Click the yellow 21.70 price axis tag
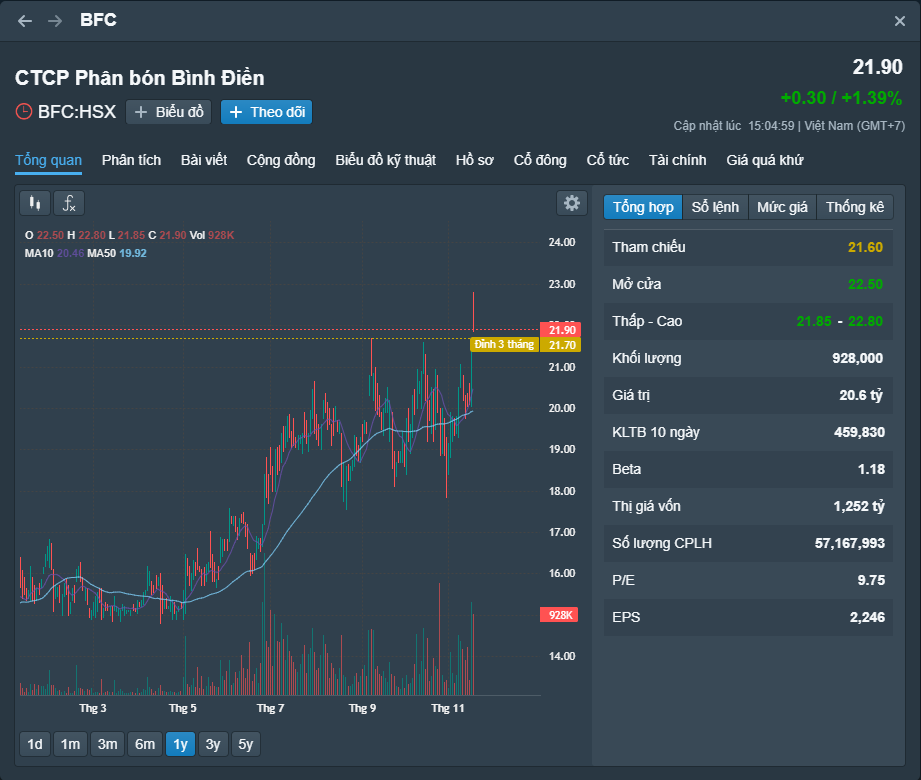The width and height of the screenshot is (921, 780). click(560, 345)
